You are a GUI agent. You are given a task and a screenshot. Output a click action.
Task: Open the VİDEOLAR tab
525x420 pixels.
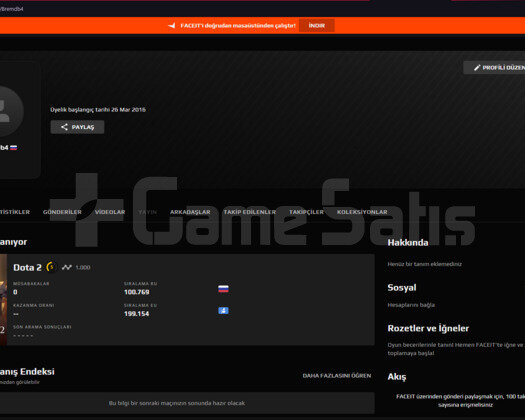click(110, 212)
